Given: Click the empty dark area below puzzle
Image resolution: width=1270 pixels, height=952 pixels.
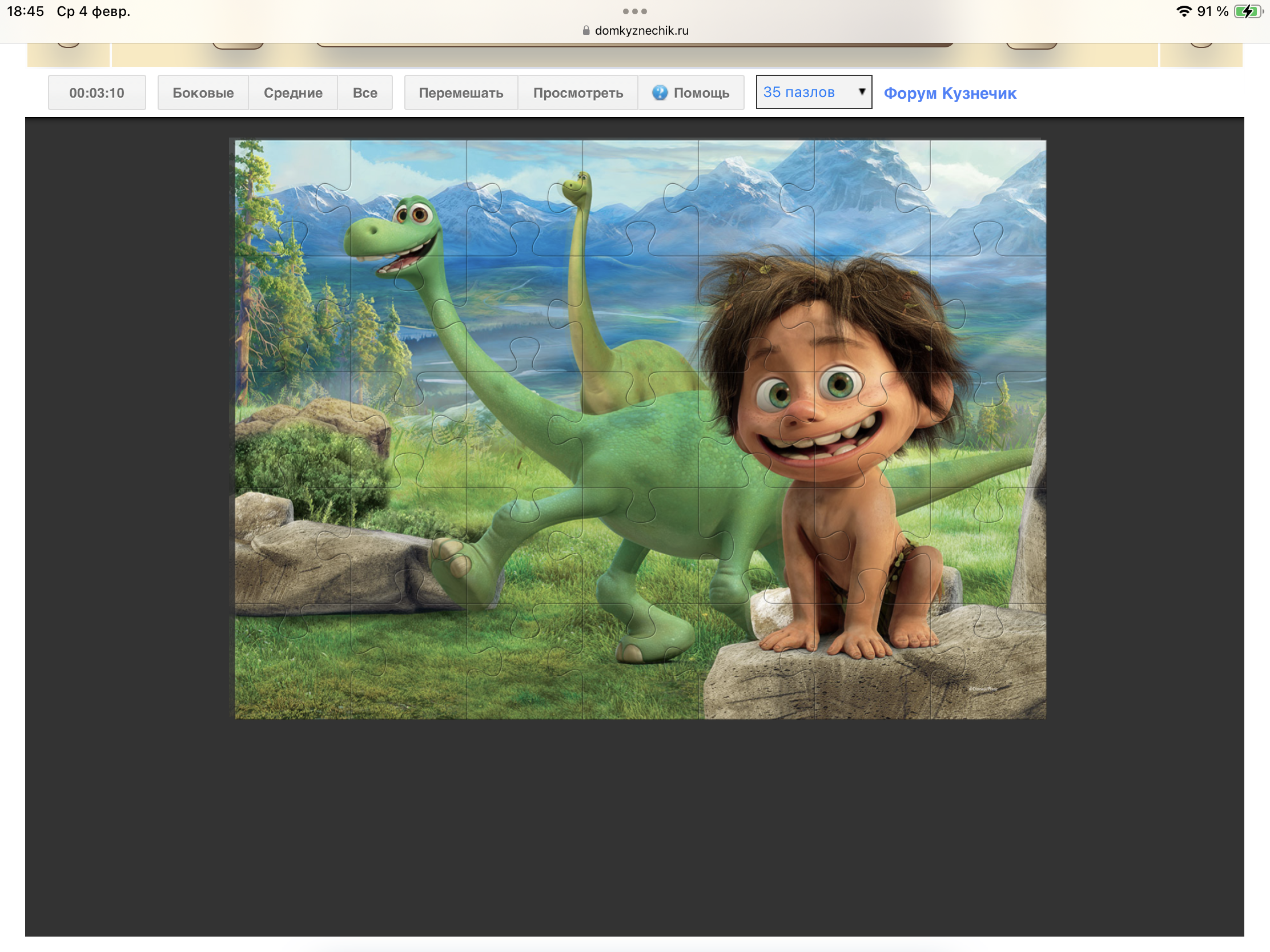Looking at the screenshot, I should click(634, 826).
